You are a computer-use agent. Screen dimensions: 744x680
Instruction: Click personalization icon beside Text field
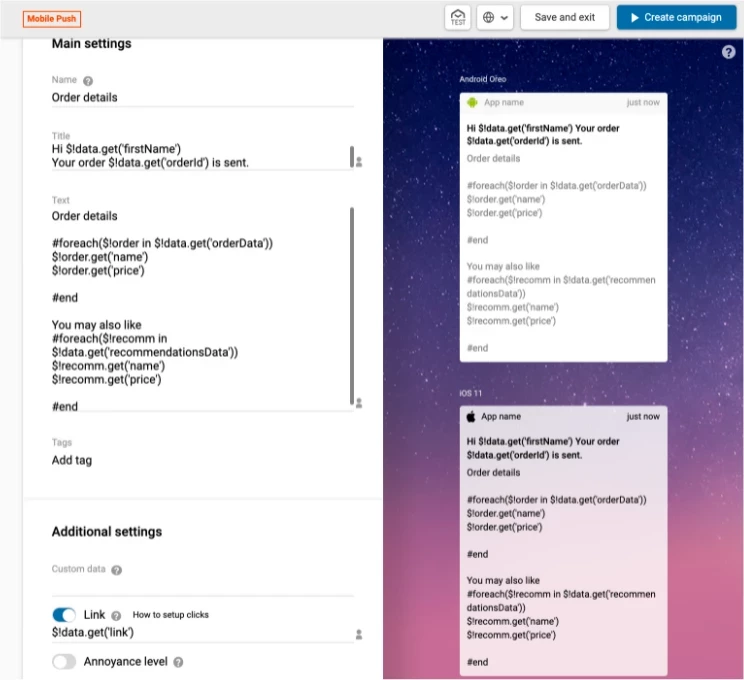(x=359, y=403)
